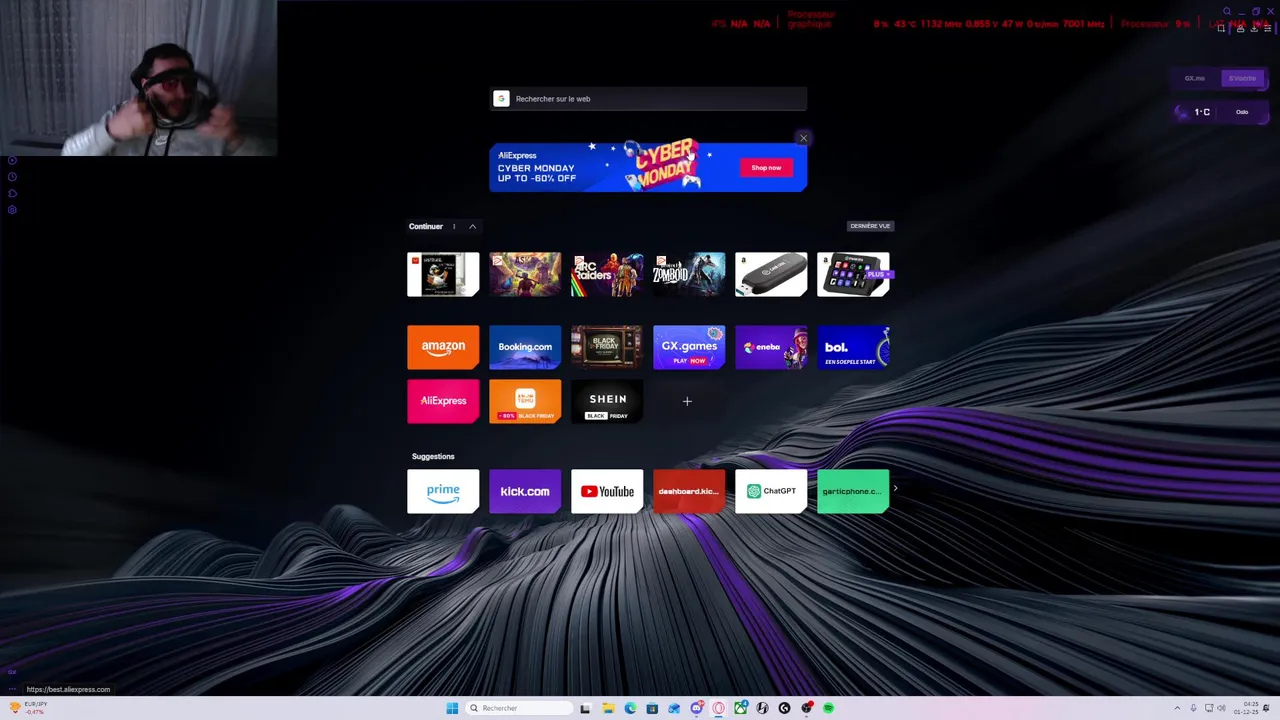The width and height of the screenshot is (1280, 720).
Task: Open the Elgato Cam Link product card
Action: point(771,275)
